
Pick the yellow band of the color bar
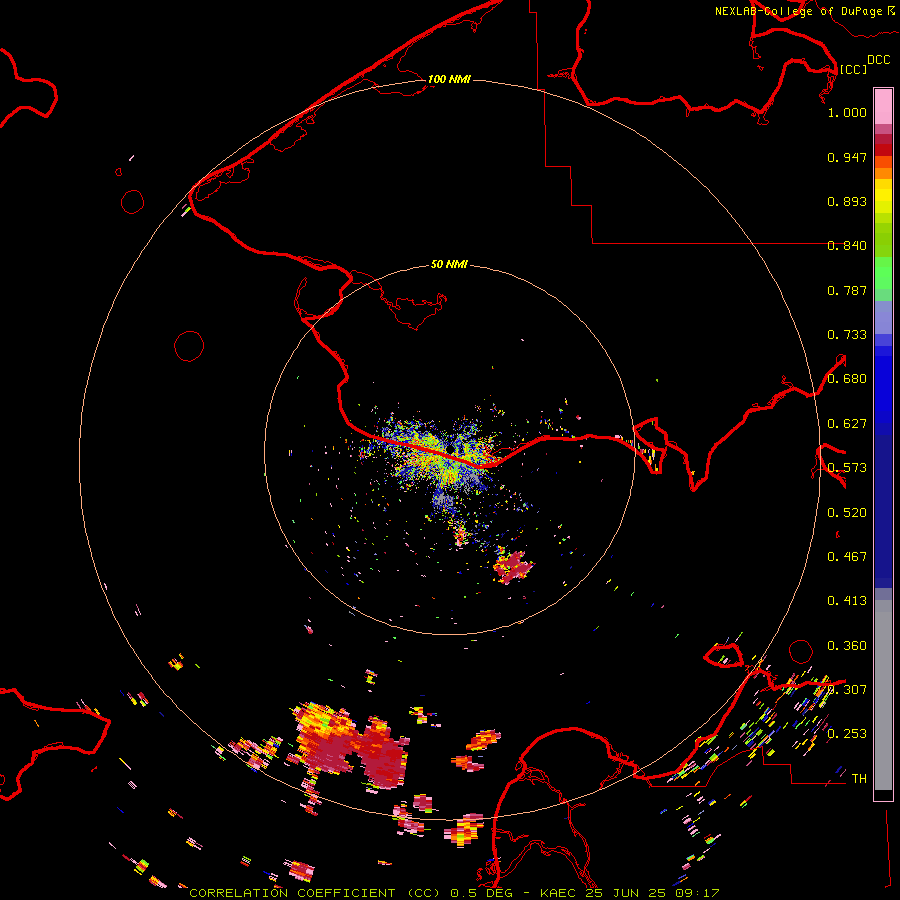point(883,196)
